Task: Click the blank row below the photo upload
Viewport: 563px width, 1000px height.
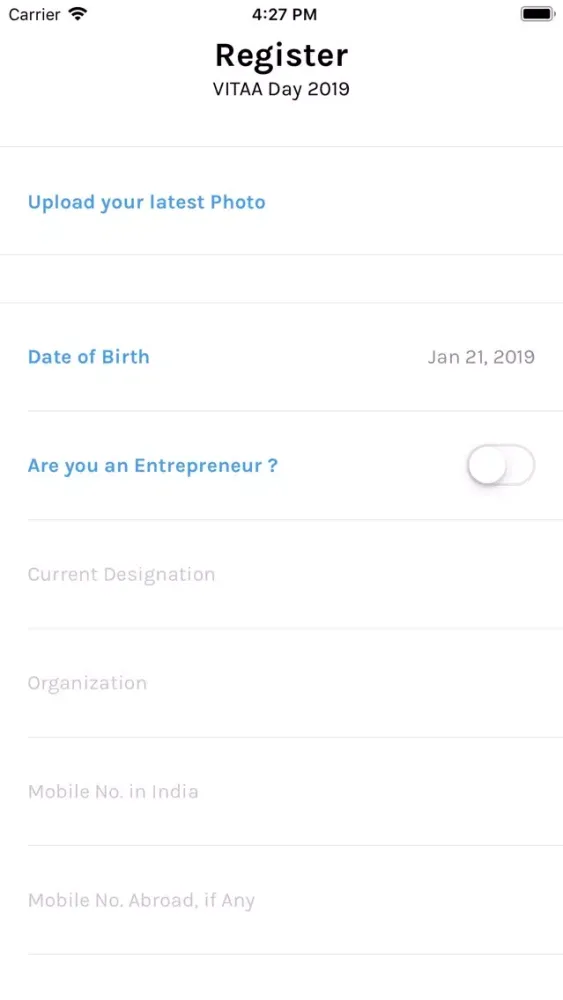Action: pyautogui.click(x=281, y=279)
